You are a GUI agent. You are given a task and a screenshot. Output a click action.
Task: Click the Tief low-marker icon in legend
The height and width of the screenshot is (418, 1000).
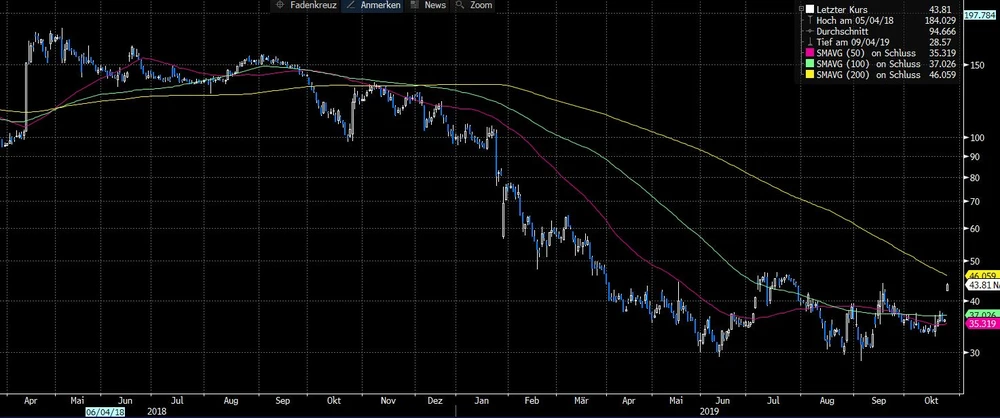[809, 41]
